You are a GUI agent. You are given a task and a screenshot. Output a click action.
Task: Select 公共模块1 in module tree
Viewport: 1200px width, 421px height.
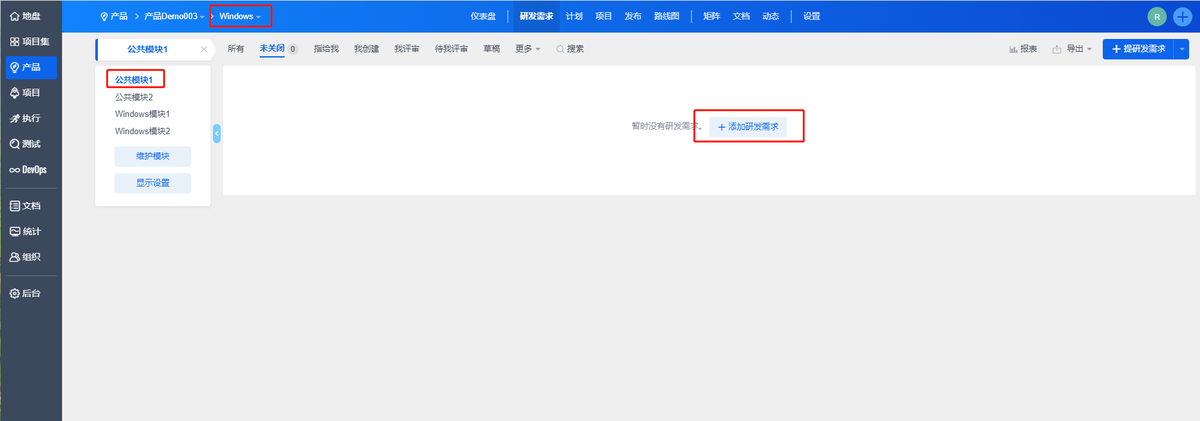(134, 79)
